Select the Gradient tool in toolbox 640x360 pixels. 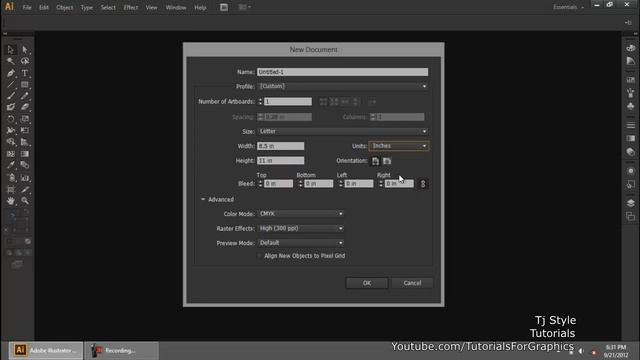(x=25, y=154)
